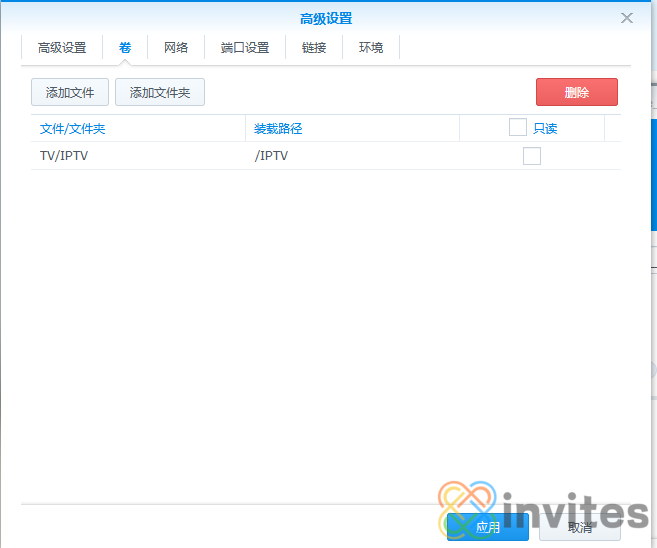Select the 卷 tab
This screenshot has width=657, height=548.
point(125,48)
